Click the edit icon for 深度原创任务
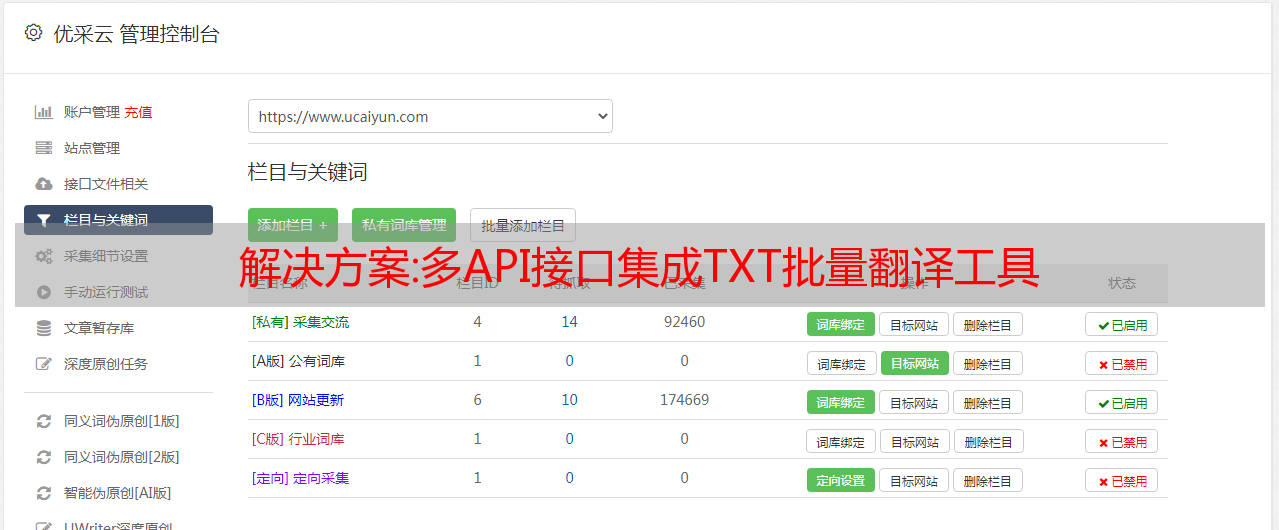The width and height of the screenshot is (1279, 530). click(43, 364)
